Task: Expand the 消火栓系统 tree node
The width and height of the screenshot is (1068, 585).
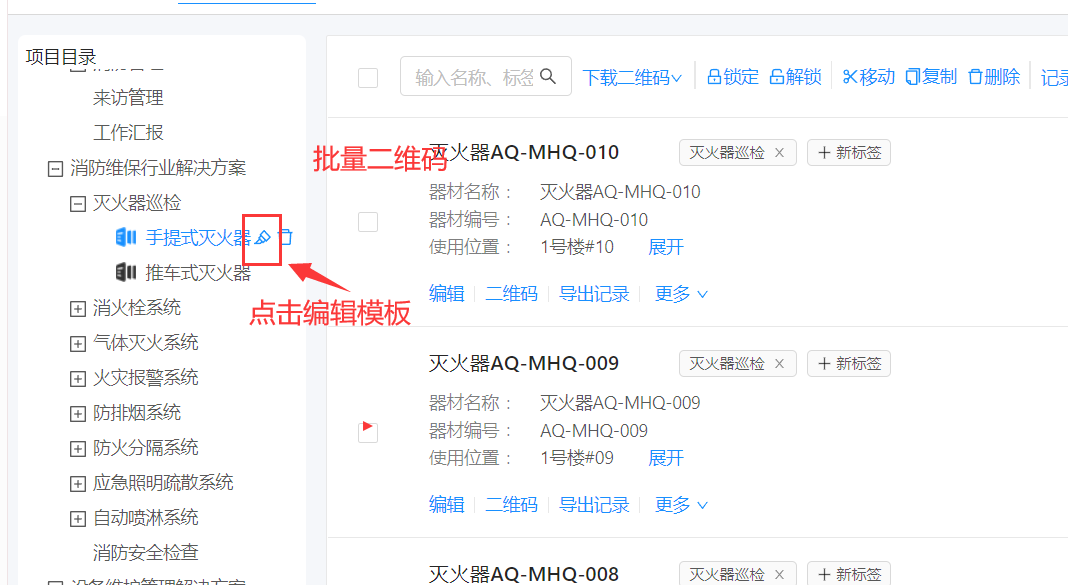Action: [x=77, y=308]
